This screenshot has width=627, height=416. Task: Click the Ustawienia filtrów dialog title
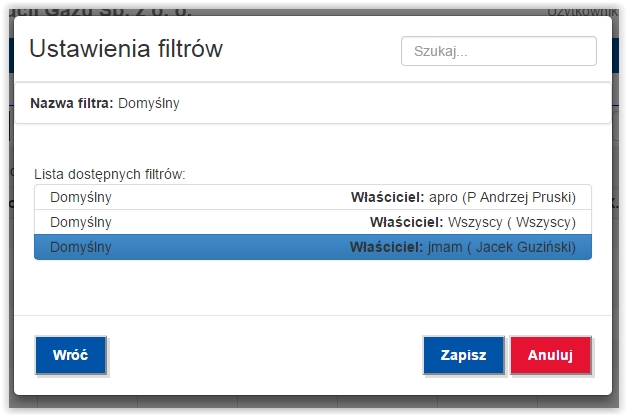tap(126, 49)
